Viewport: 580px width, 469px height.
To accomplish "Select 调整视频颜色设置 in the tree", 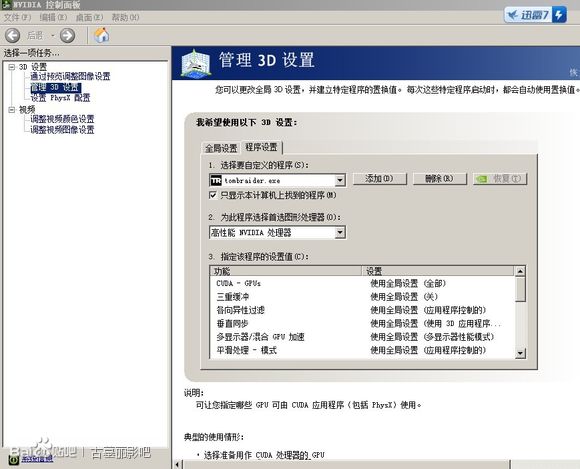I will pos(62,119).
